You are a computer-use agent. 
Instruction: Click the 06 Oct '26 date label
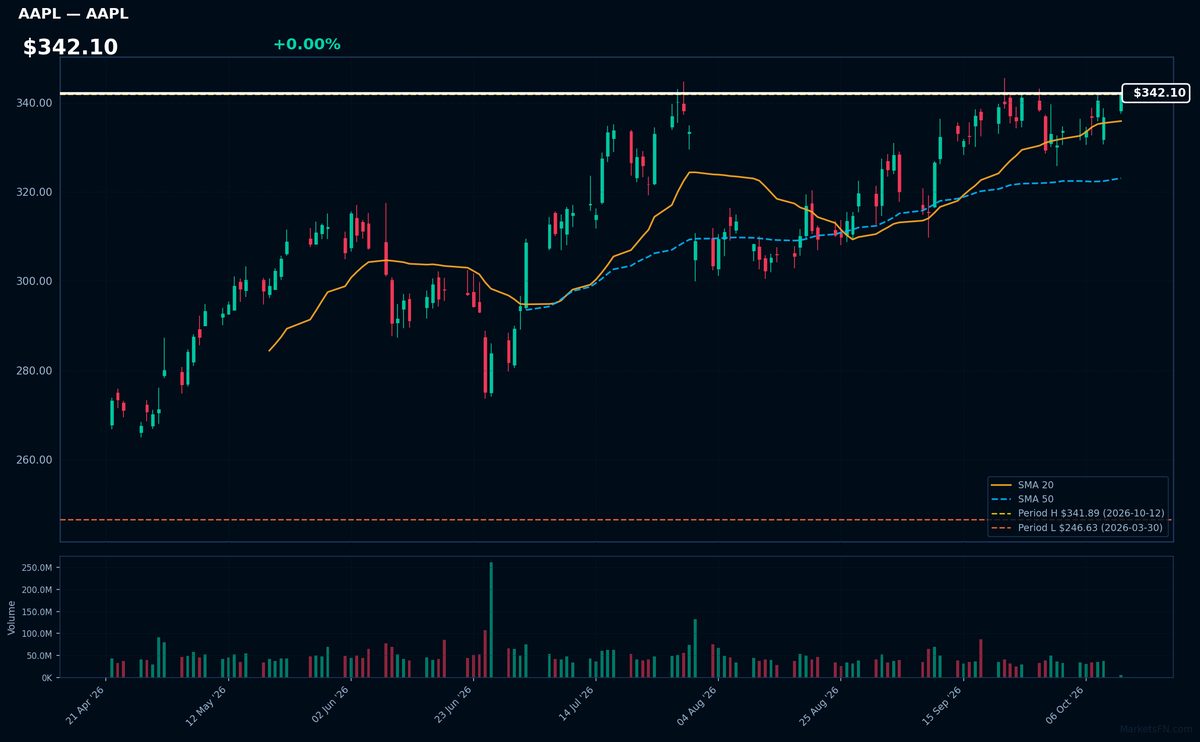point(1064,706)
